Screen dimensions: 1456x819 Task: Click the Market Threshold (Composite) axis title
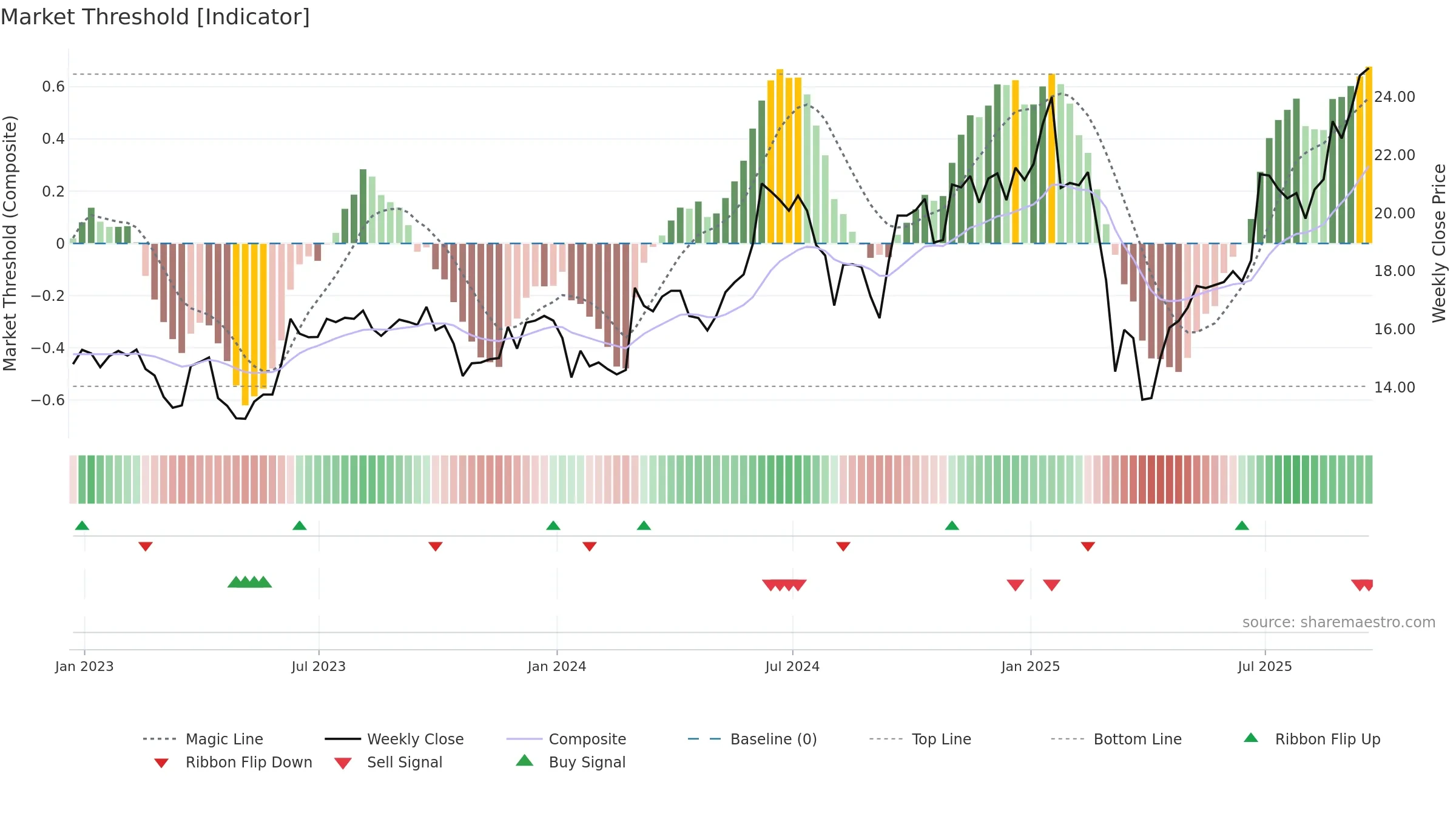coord(10,243)
